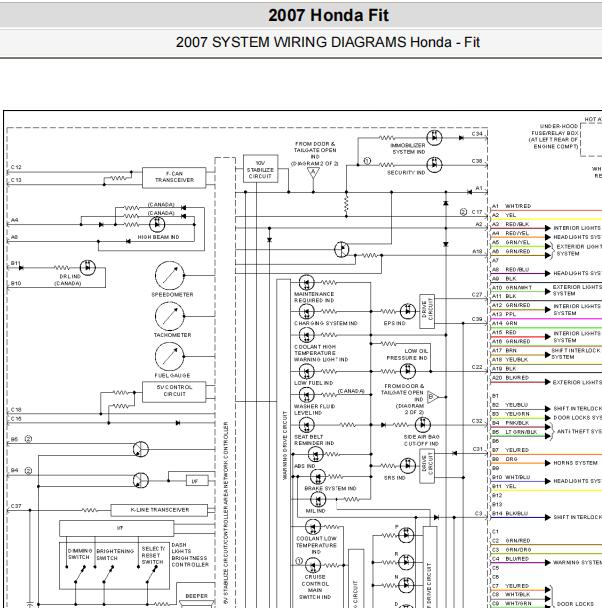
Task: Click the 'C22' terminal label
Action: [477, 367]
